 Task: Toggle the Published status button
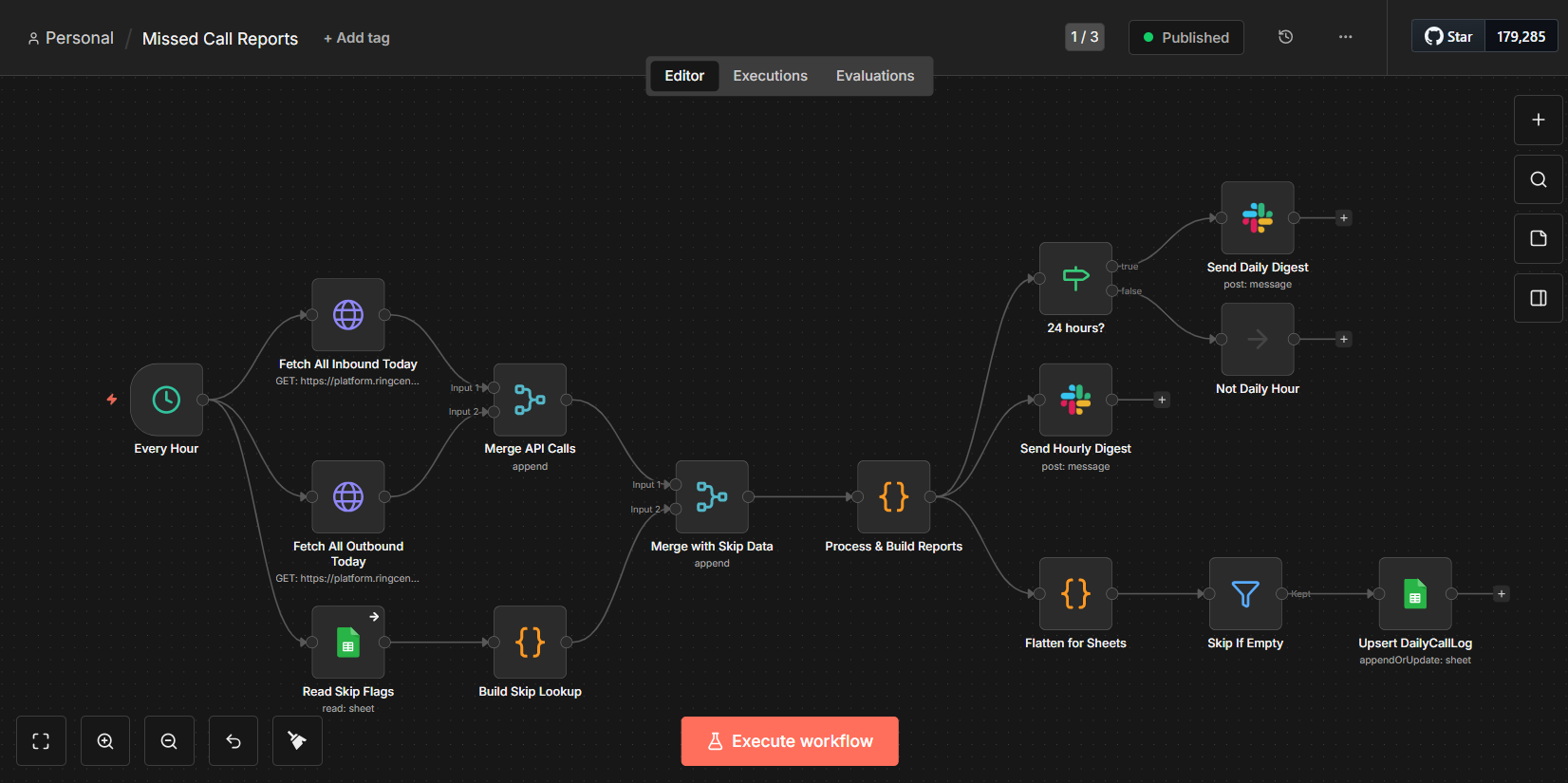pyautogui.click(x=1185, y=38)
